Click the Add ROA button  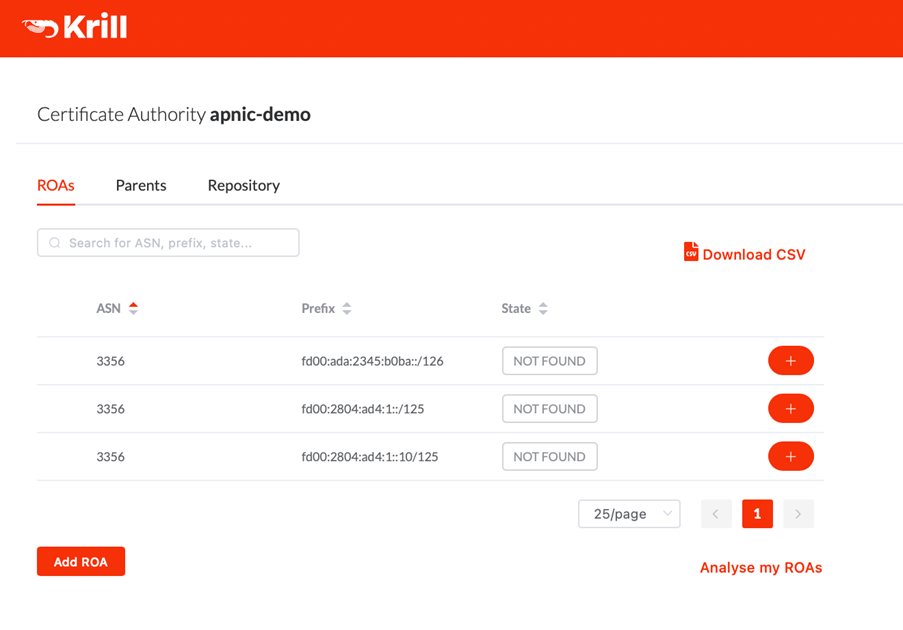[81, 561]
